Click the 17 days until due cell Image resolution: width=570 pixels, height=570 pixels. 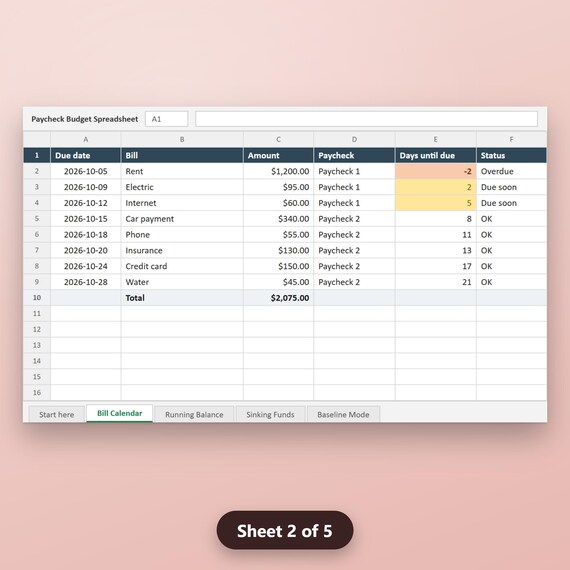(435, 266)
